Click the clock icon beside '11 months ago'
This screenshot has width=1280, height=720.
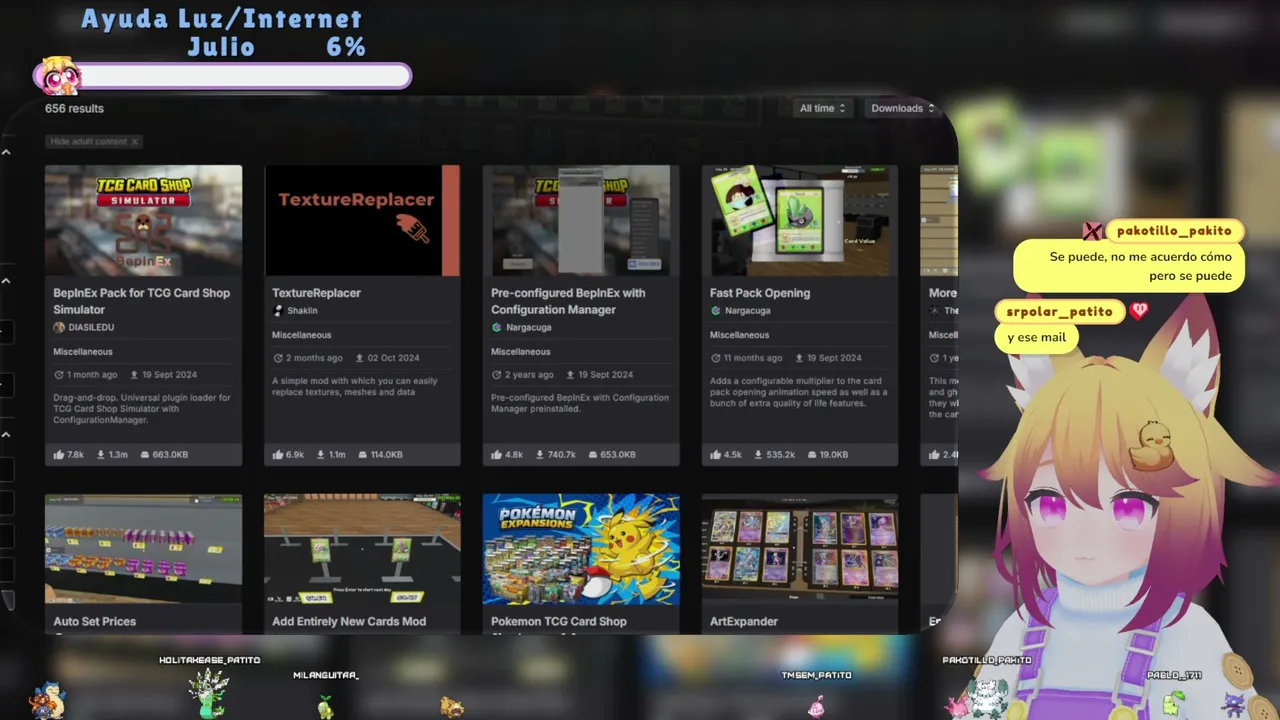pyautogui.click(x=716, y=358)
